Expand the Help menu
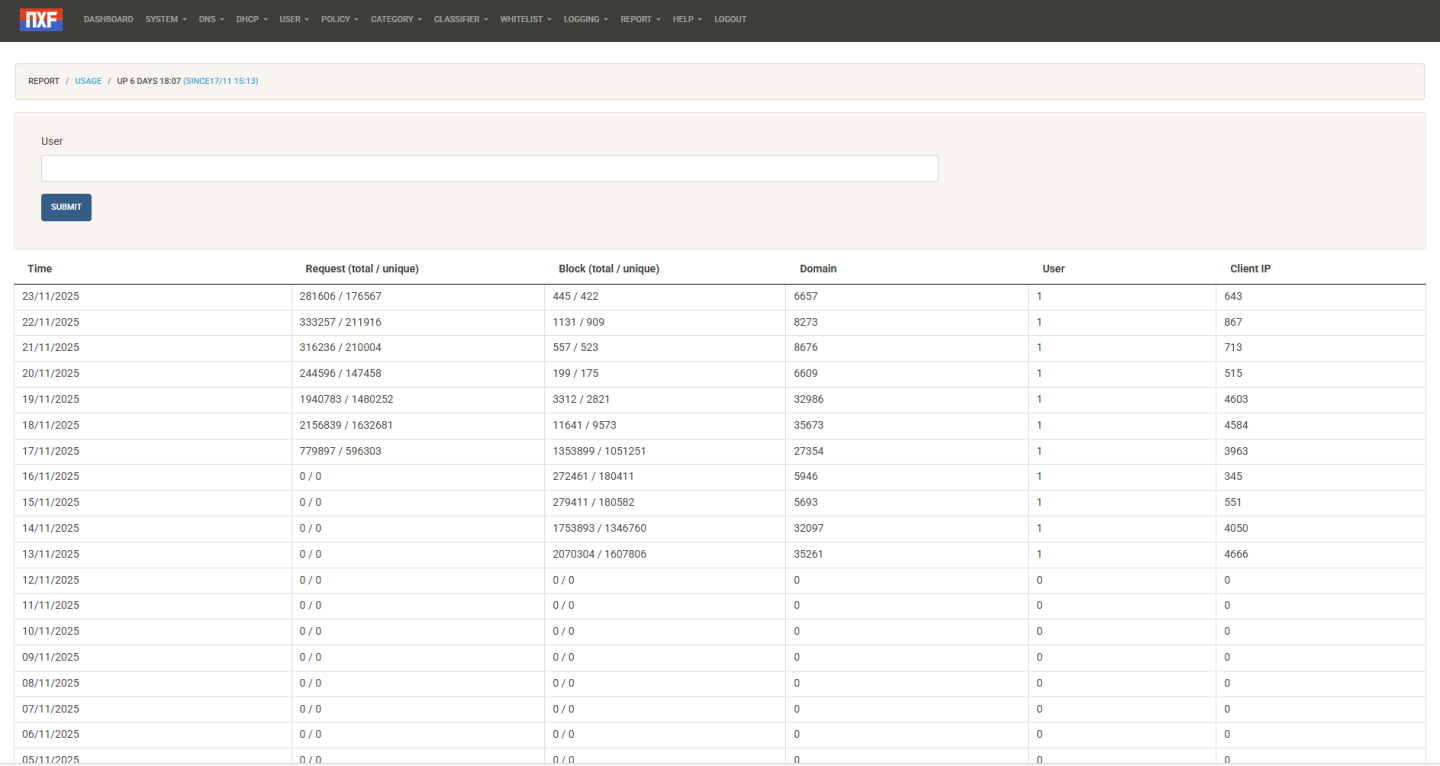 [687, 19]
